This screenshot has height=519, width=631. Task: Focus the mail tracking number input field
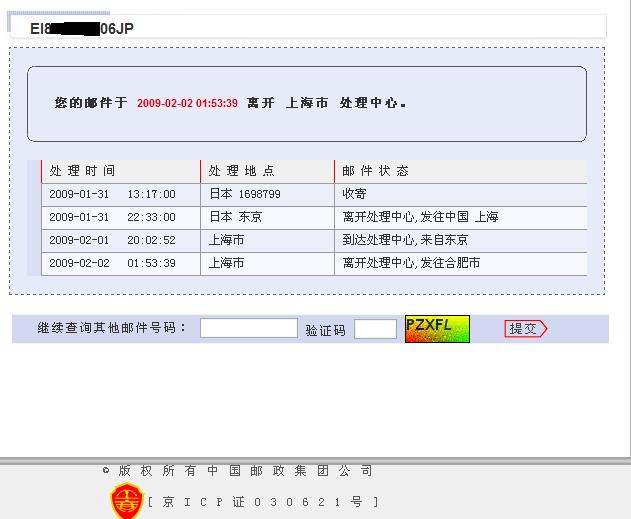pos(248,328)
